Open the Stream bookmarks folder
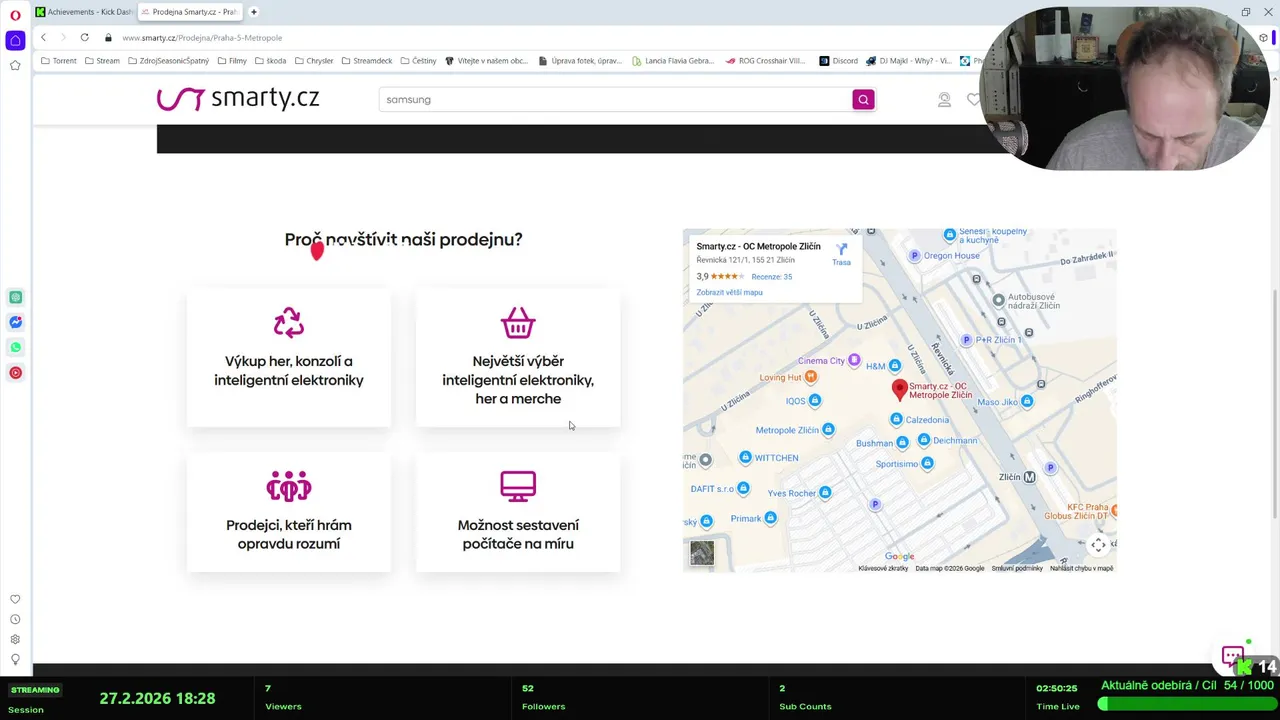Viewport: 1280px width, 720px height. coord(102,61)
